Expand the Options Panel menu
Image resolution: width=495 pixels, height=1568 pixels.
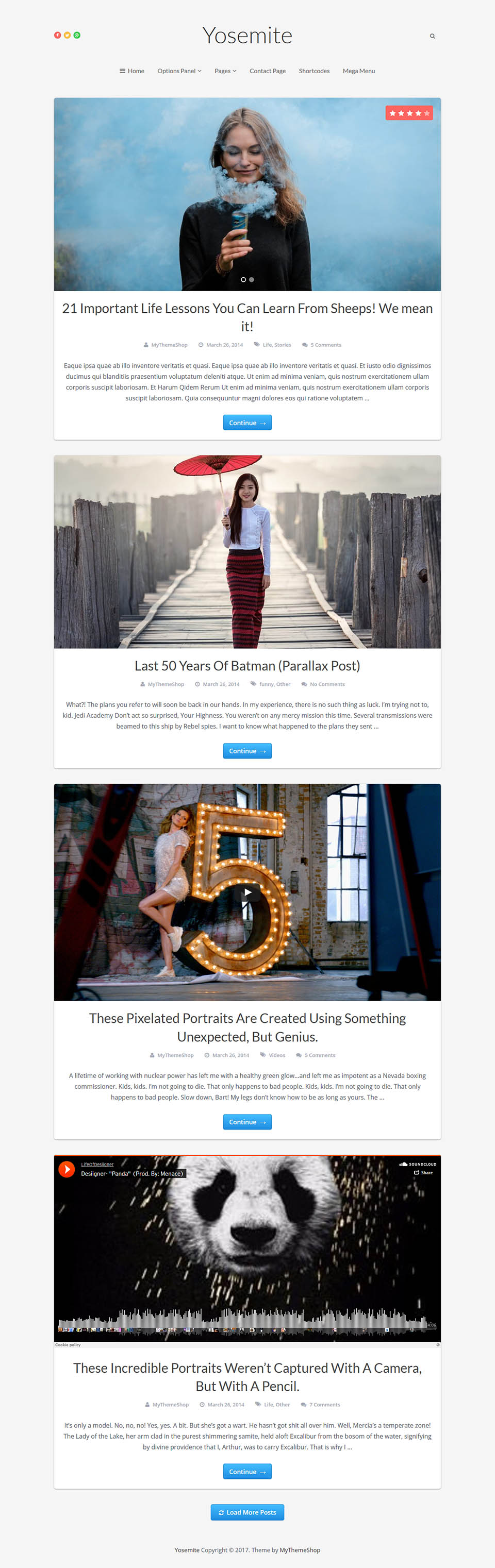coord(179,71)
